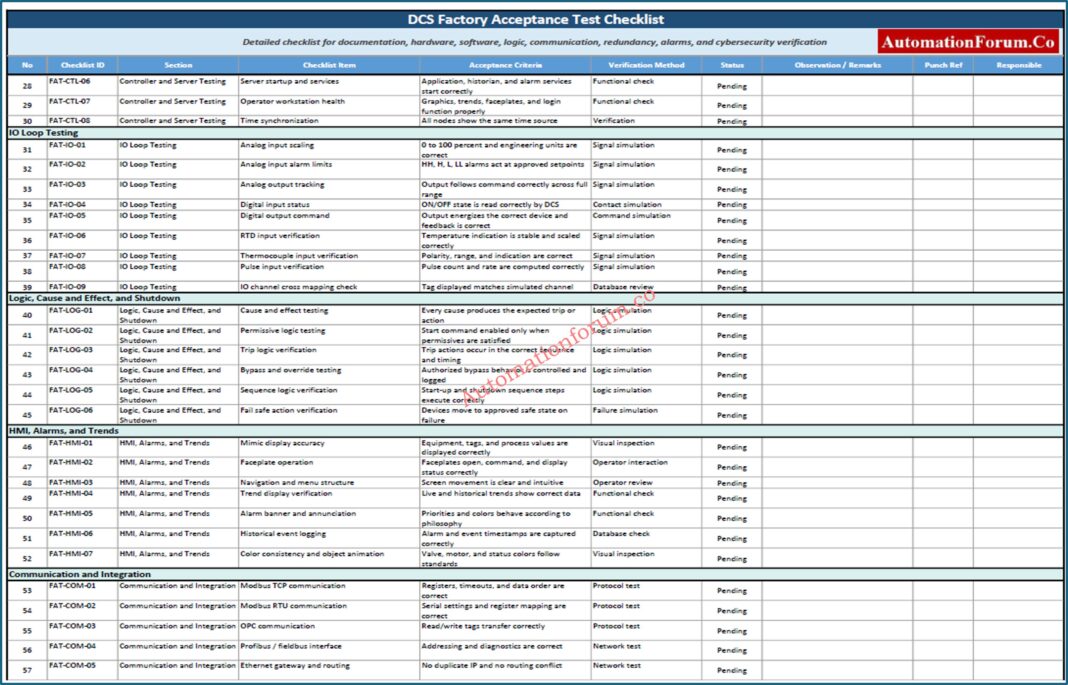
Task: Select cell FAT-COM-03
Action: click(82, 631)
